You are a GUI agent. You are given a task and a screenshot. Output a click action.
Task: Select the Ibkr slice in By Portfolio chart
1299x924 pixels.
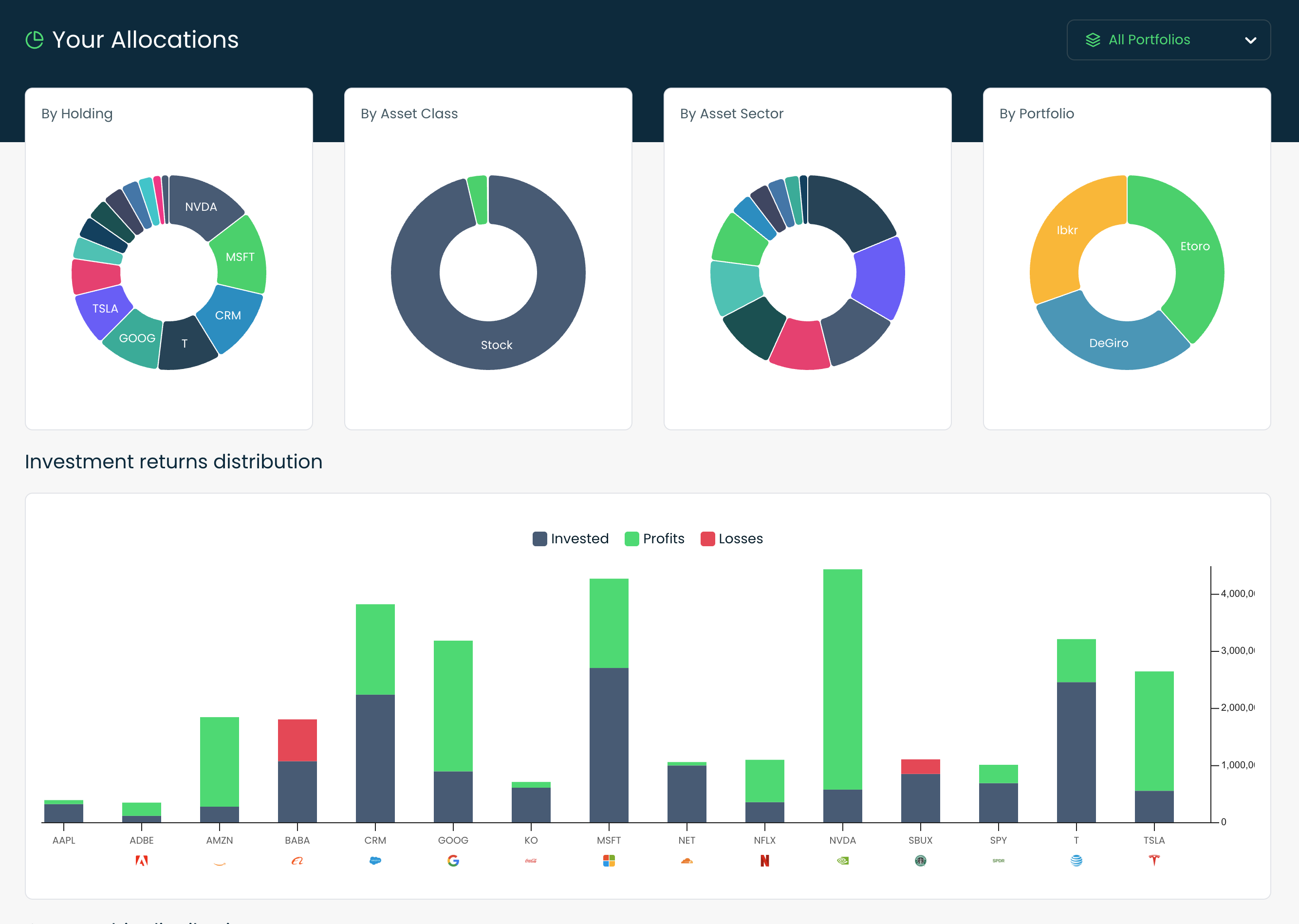(1067, 230)
